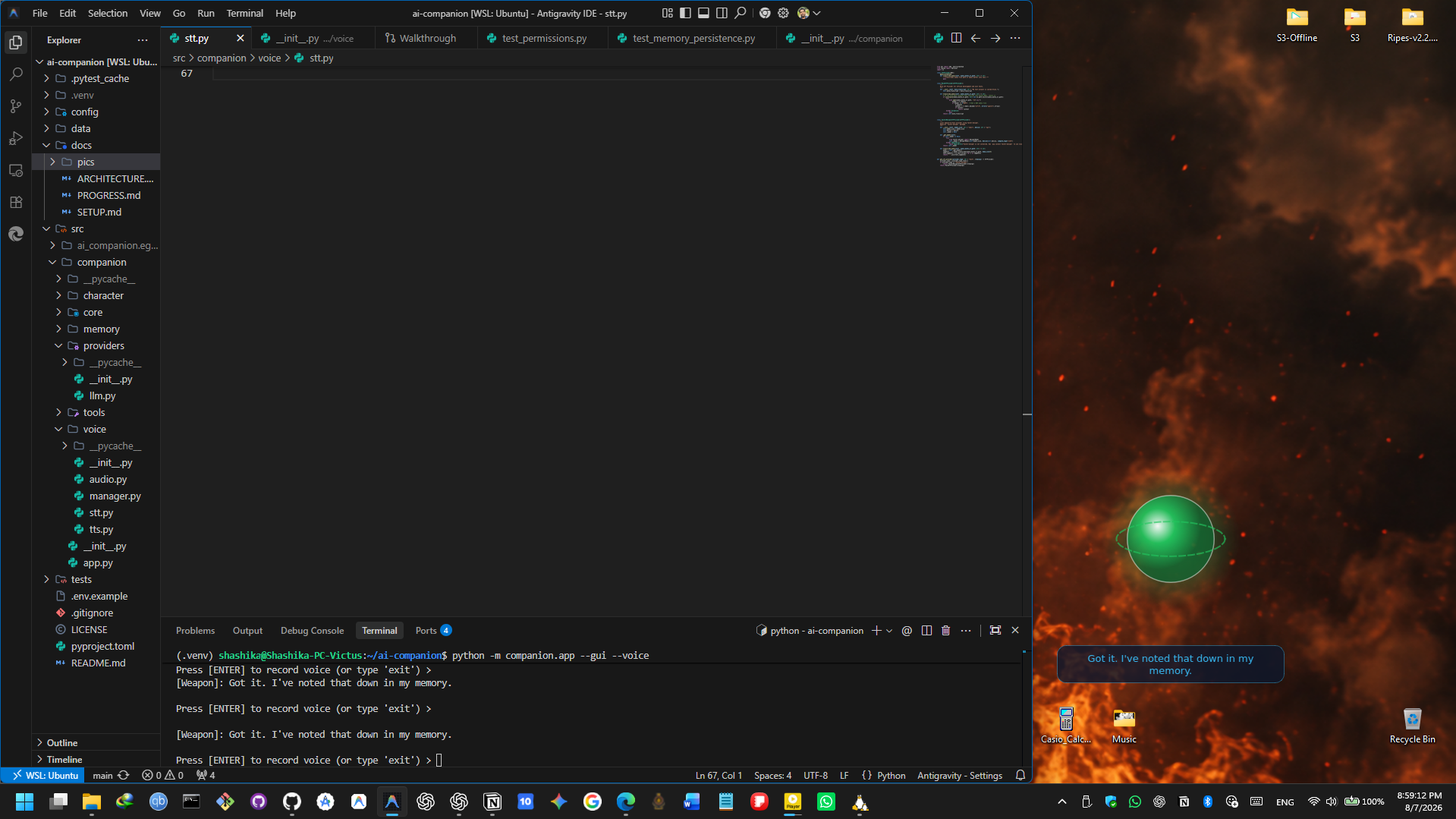Click Python language mode in status bar
Screen dimensions: 1456x819
(x=892, y=775)
